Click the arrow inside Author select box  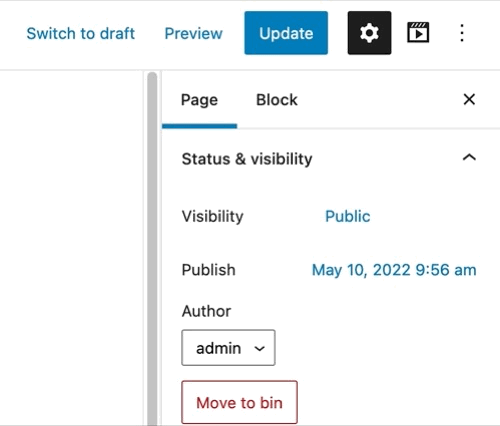click(x=259, y=349)
